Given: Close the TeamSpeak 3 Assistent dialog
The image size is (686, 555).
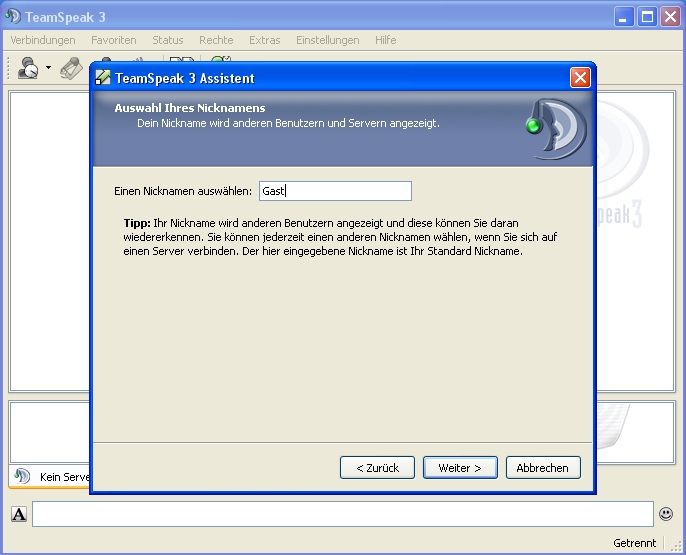Looking at the screenshot, I should click(x=580, y=78).
